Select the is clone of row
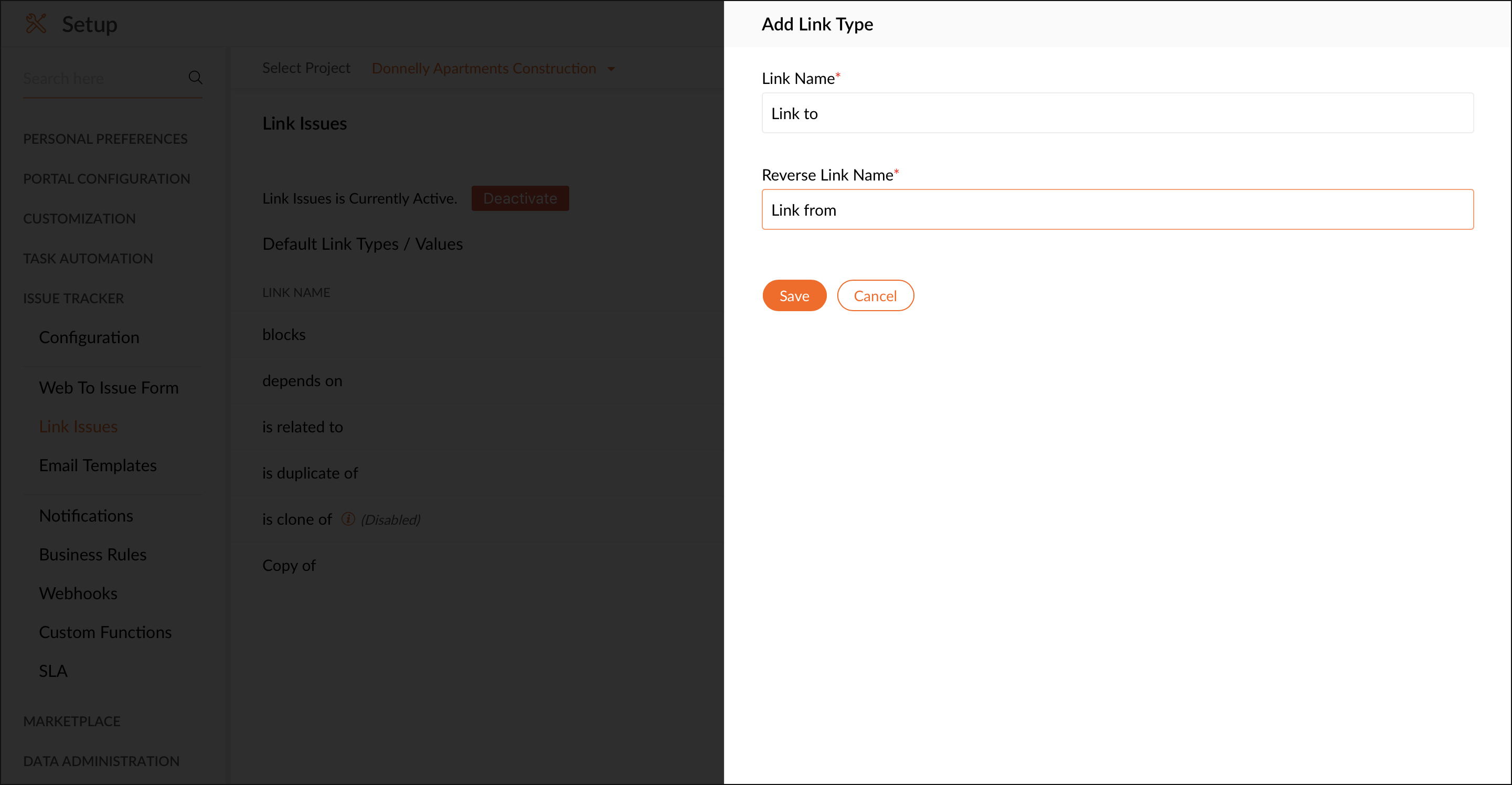 (x=476, y=519)
